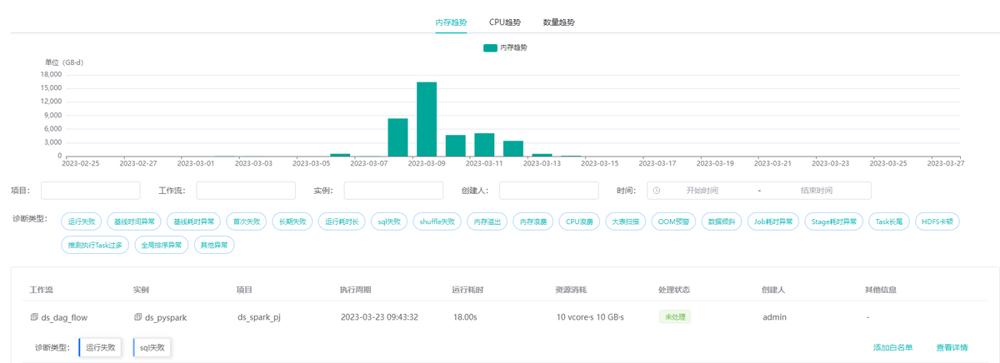Toggle the 内存趋势 legend swatch
1000x363 pixels.
(x=490, y=48)
